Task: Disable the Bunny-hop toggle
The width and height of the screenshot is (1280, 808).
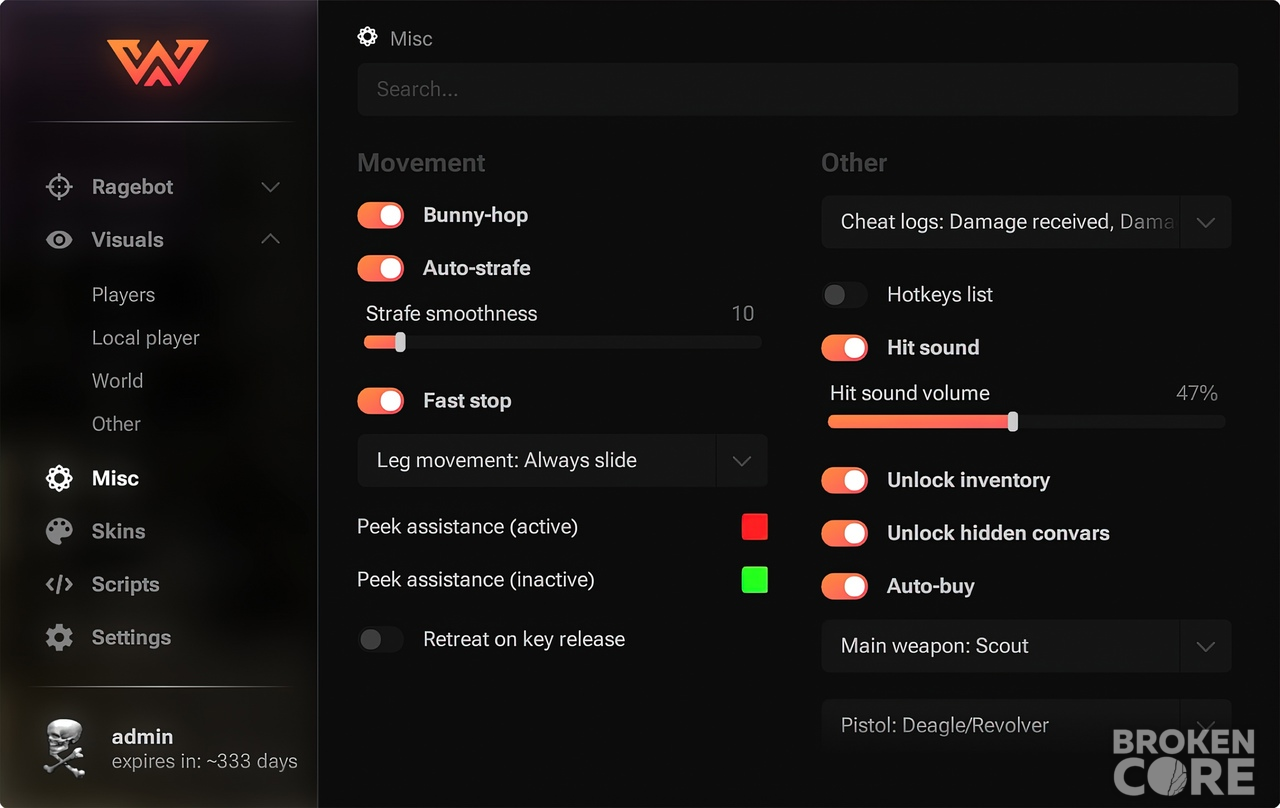Action: (x=381, y=215)
